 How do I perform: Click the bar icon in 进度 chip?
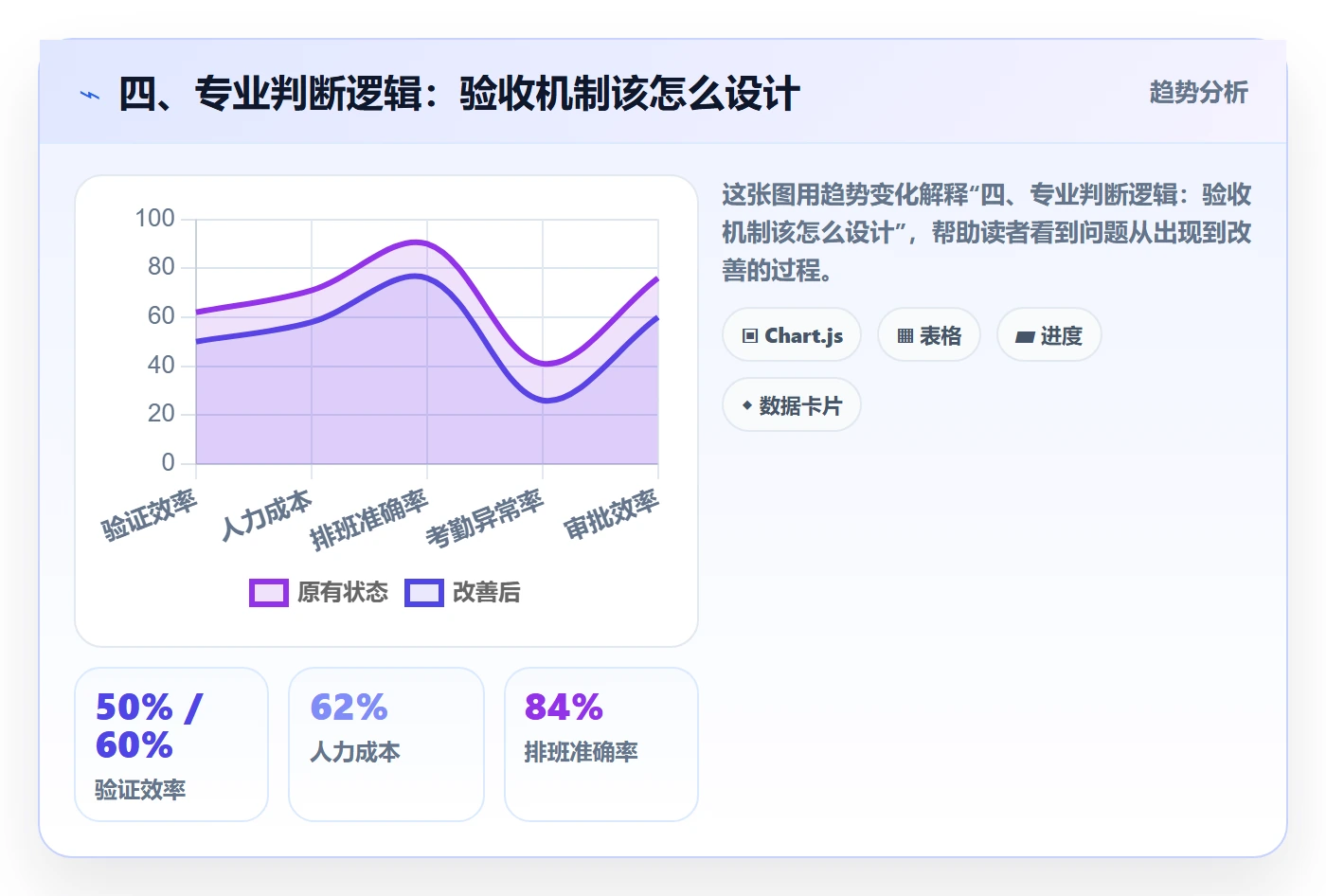[x=1025, y=336]
